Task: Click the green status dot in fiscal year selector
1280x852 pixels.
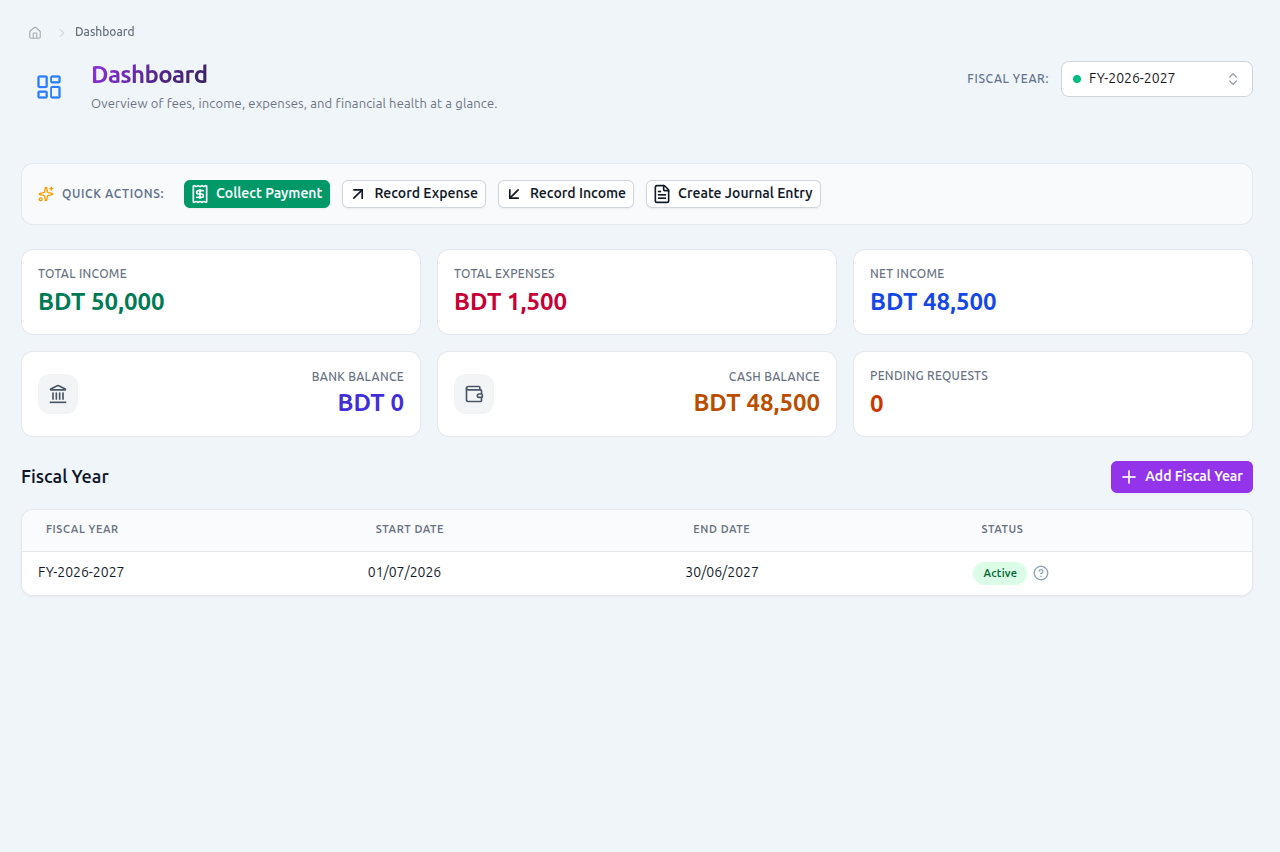Action: [1077, 78]
